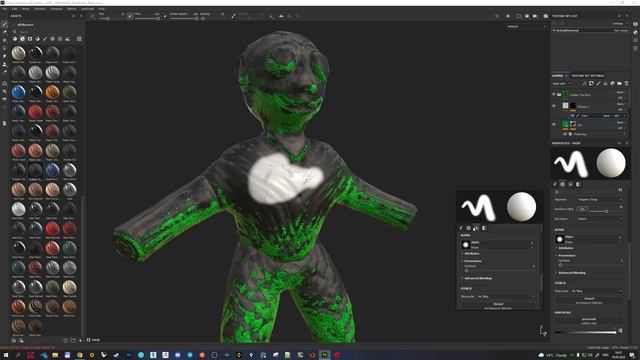The image size is (640, 360).
Task: Add effect to layer in Layers toolbar
Action: tap(584, 84)
